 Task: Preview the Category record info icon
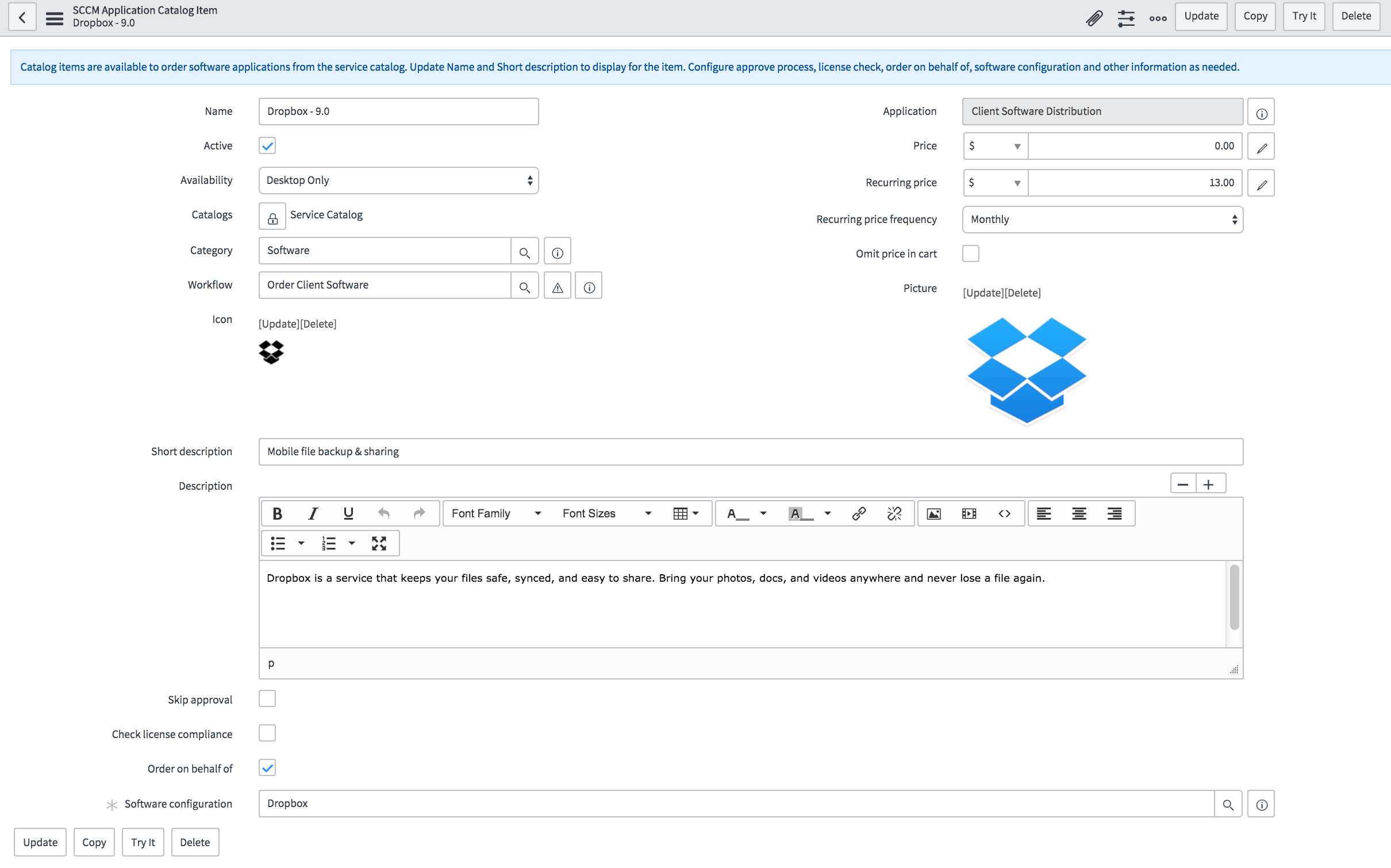coord(558,251)
